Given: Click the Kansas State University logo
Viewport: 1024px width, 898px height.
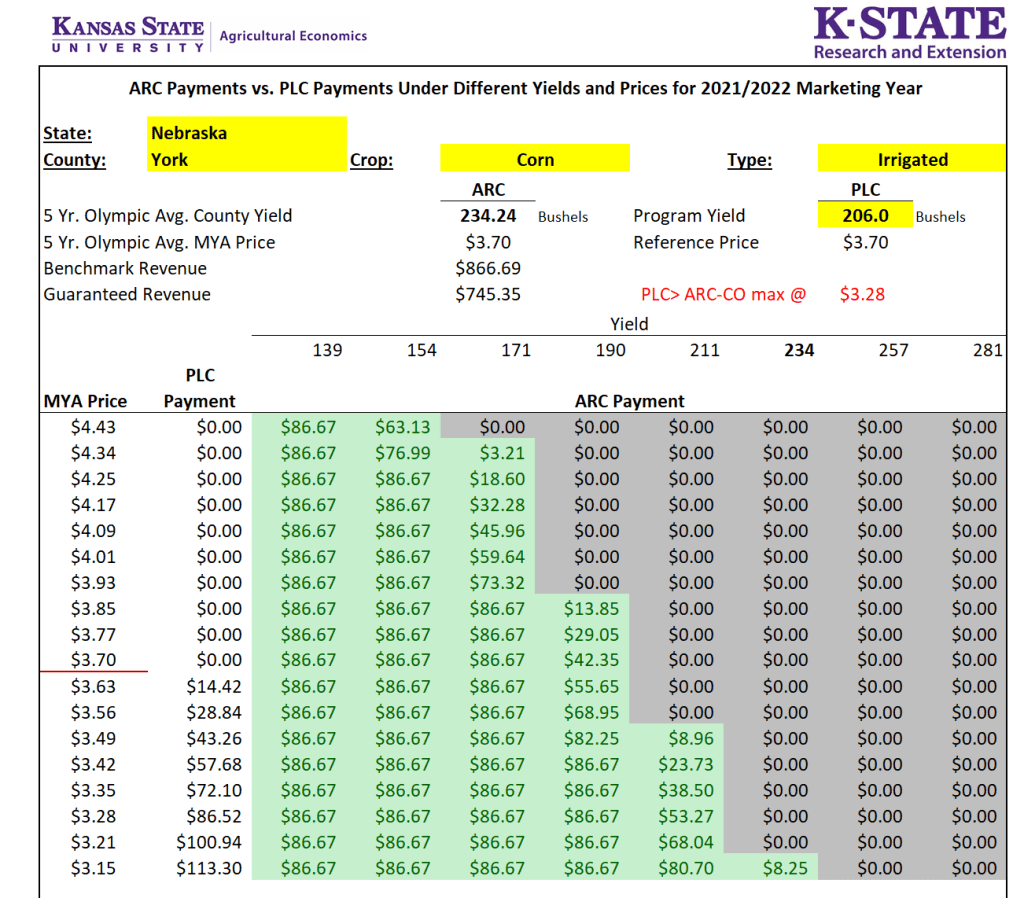Looking at the screenshot, I should [126, 35].
